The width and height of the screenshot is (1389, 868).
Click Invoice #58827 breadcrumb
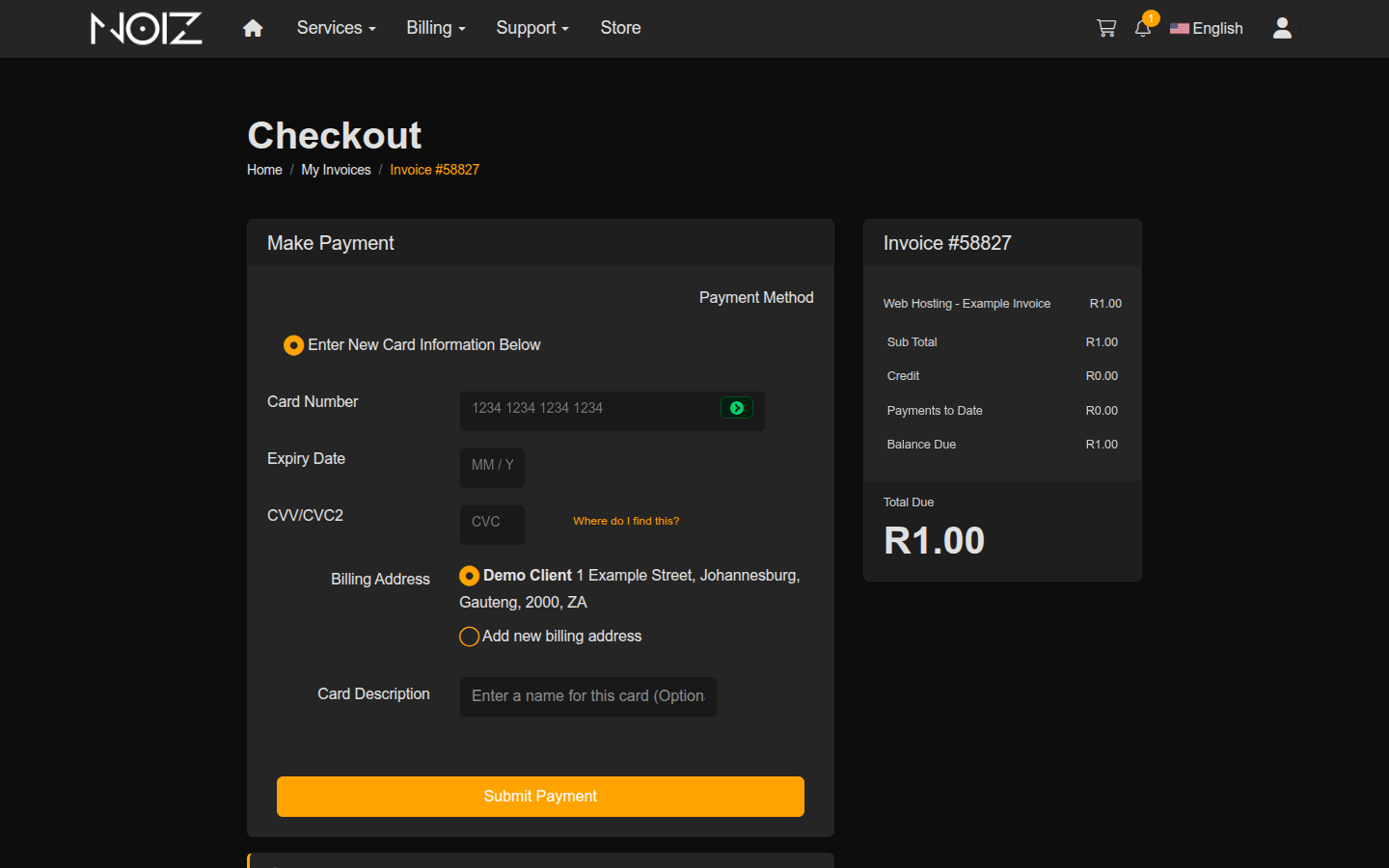pos(434,170)
